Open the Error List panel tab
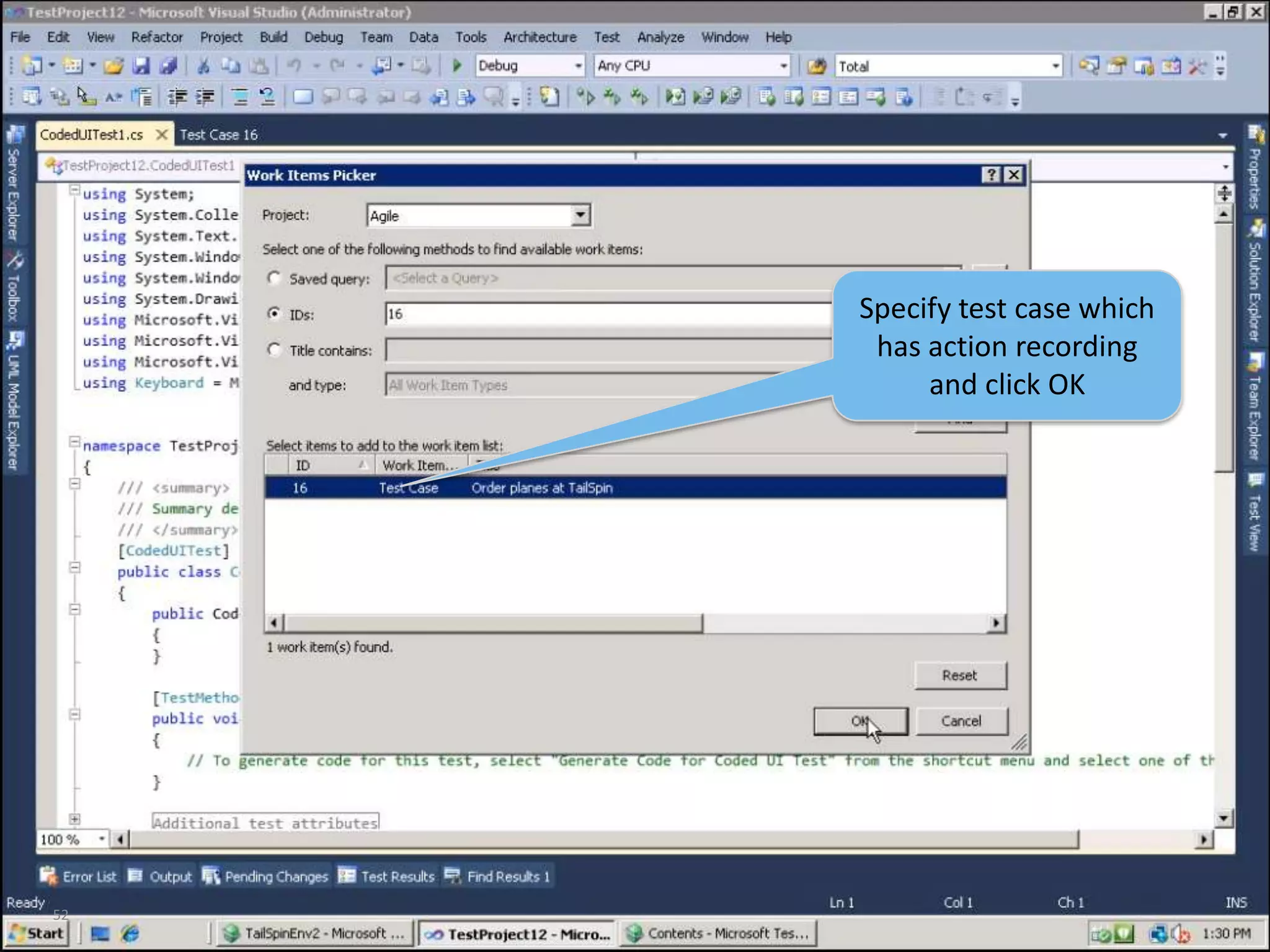The height and width of the screenshot is (952, 1270). [x=78, y=876]
